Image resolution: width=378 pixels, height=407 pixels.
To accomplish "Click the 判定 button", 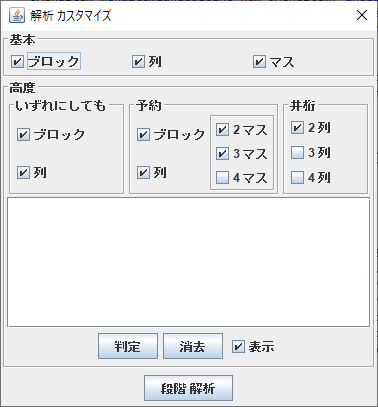I will pyautogui.click(x=128, y=346).
